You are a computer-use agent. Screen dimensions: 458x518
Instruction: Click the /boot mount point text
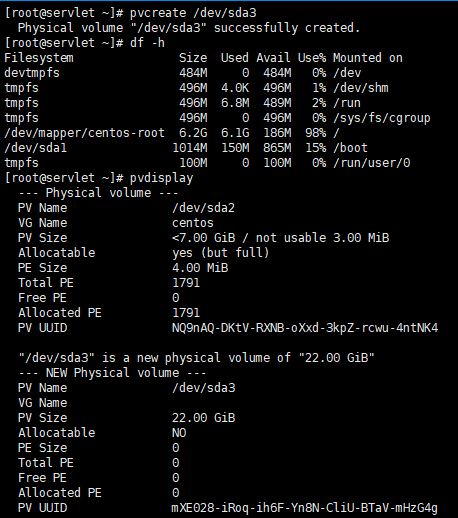click(350, 148)
